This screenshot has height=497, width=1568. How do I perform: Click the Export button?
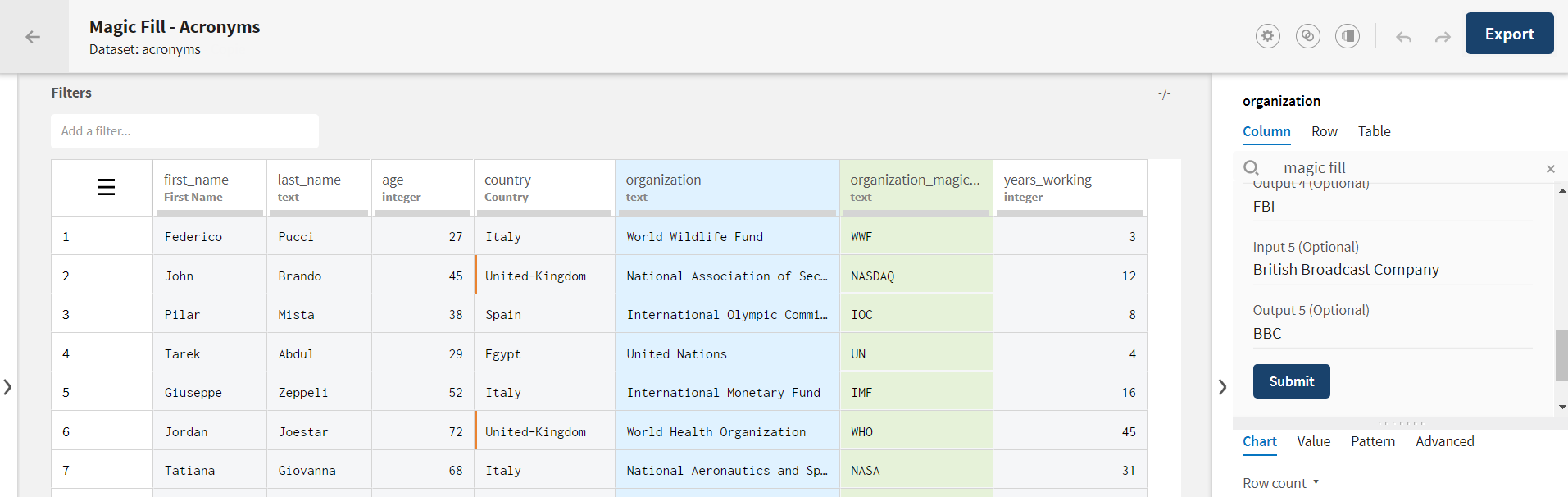coord(1509,34)
